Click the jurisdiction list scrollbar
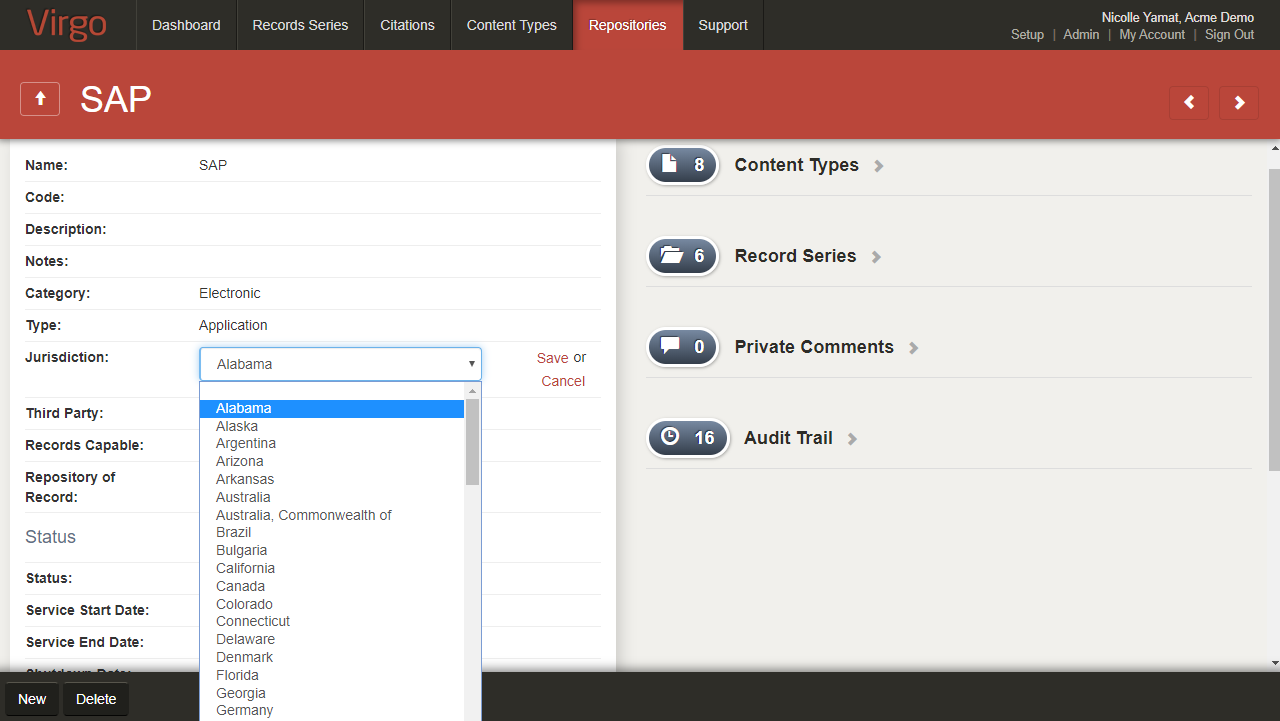 pyautogui.click(x=473, y=441)
